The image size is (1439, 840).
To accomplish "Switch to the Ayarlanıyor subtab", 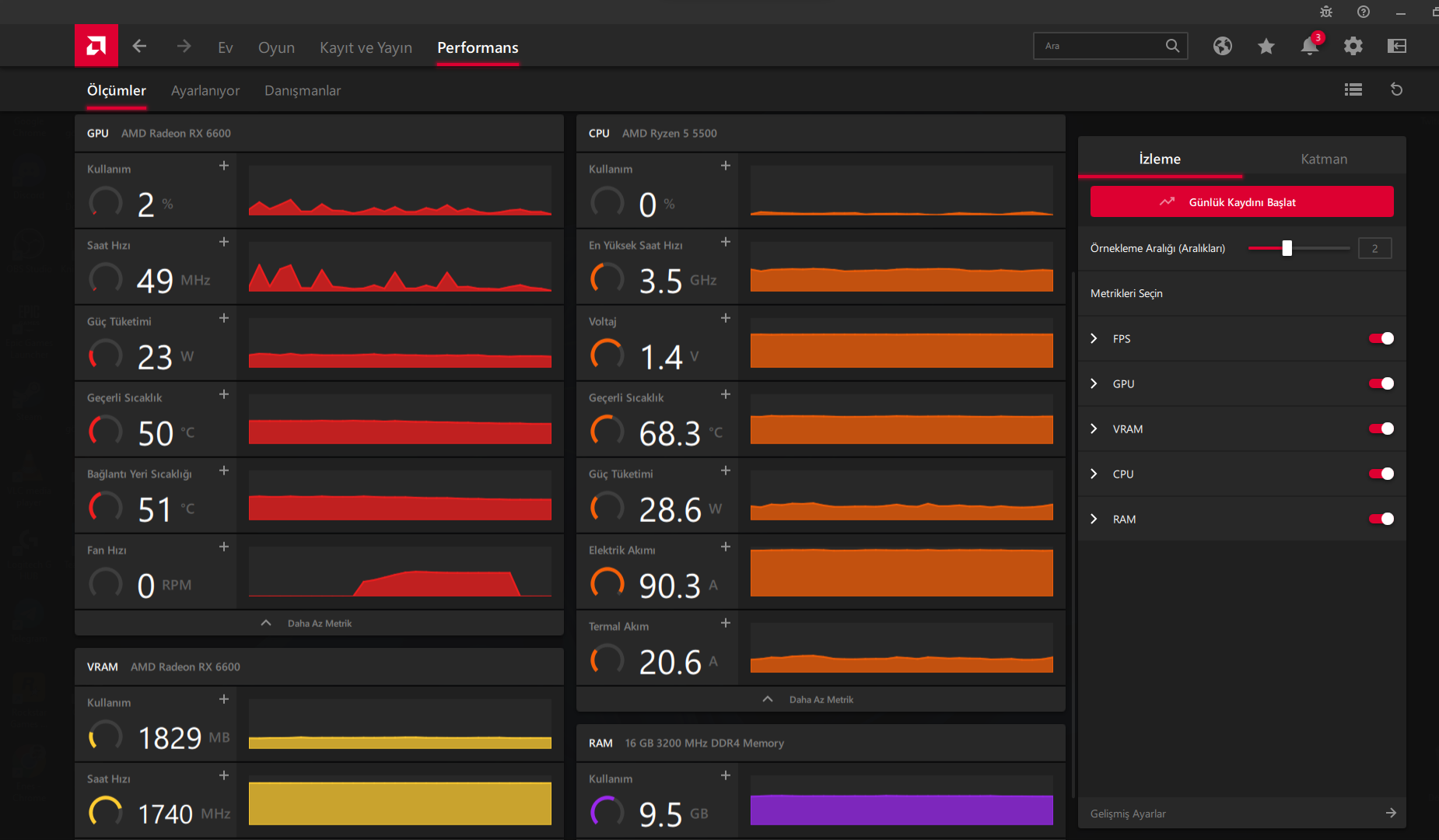I will click(x=205, y=90).
